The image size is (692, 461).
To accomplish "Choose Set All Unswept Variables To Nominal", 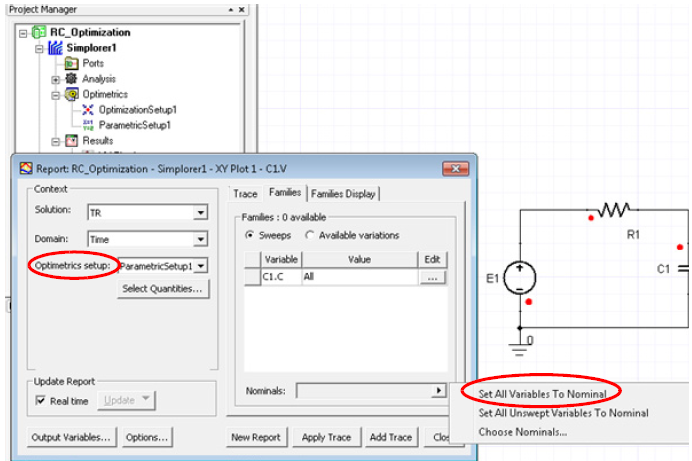I will 564,413.
